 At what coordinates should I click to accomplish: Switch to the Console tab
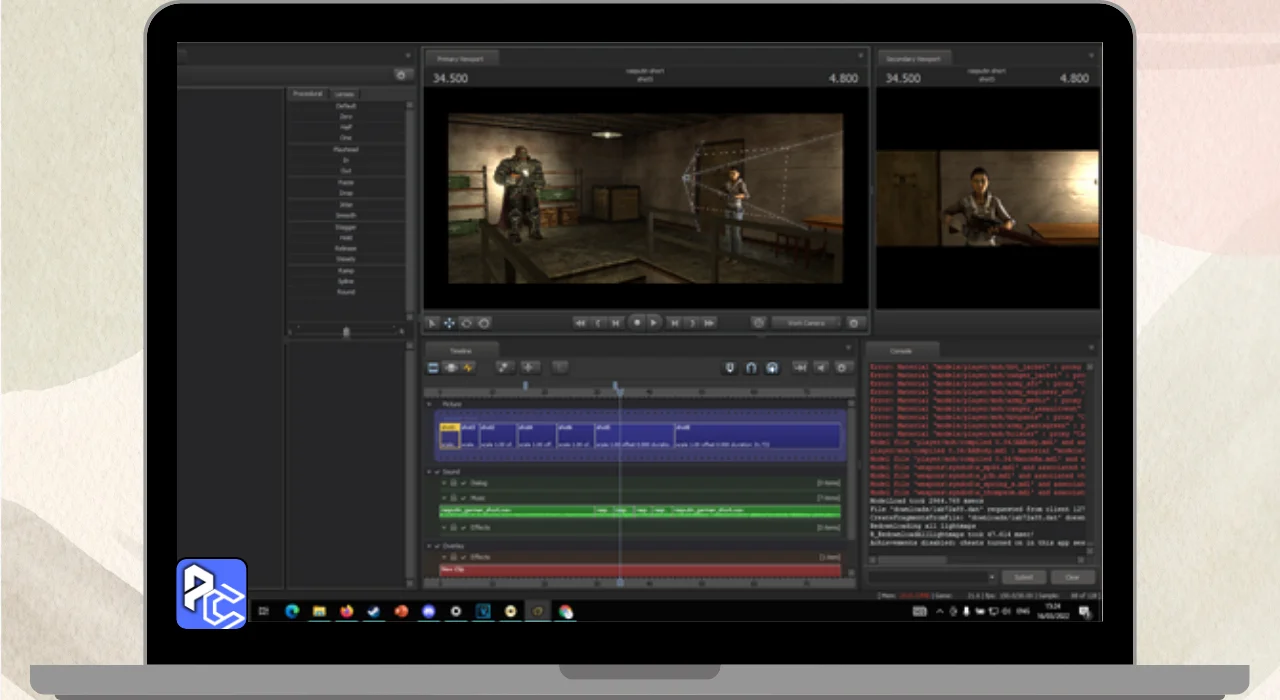901,351
